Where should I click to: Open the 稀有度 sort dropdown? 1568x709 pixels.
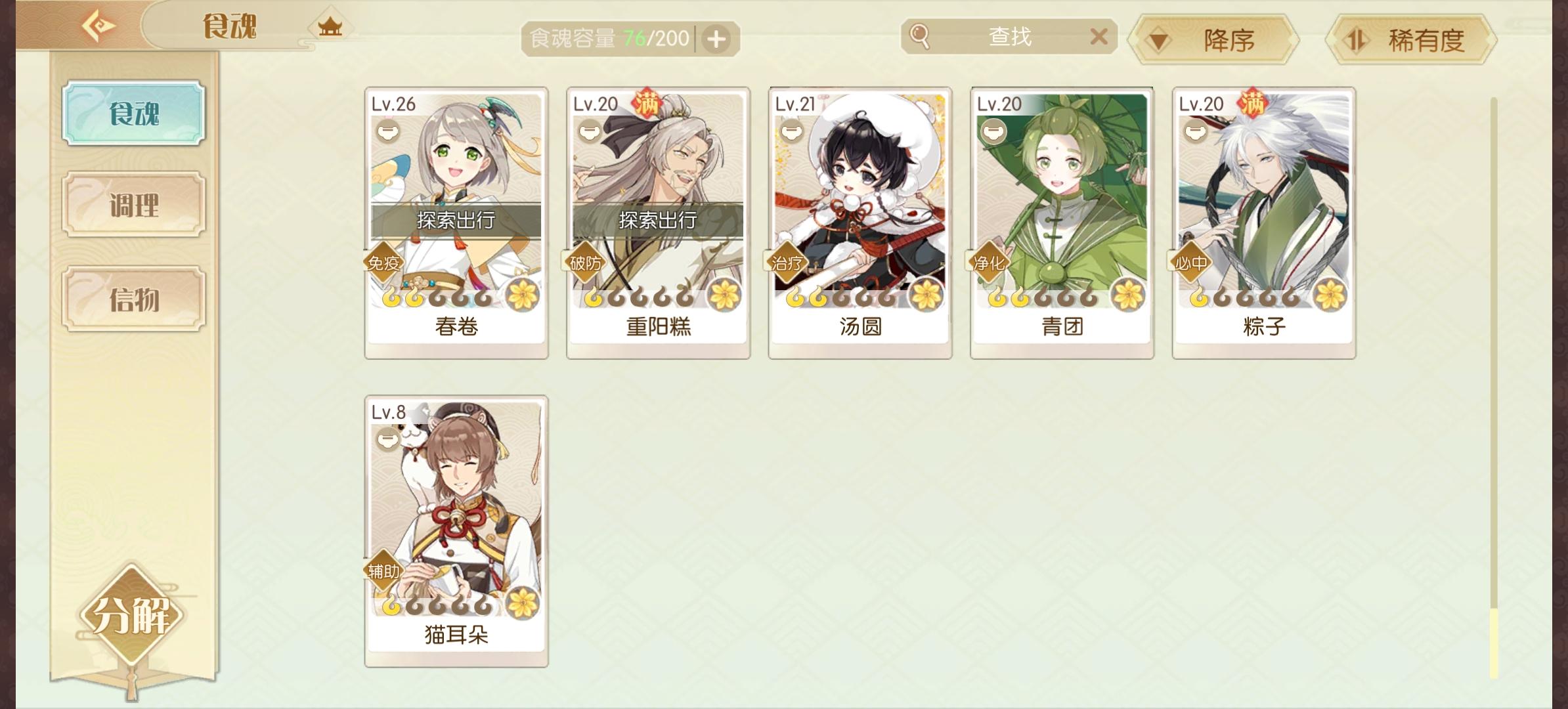(x=1410, y=40)
